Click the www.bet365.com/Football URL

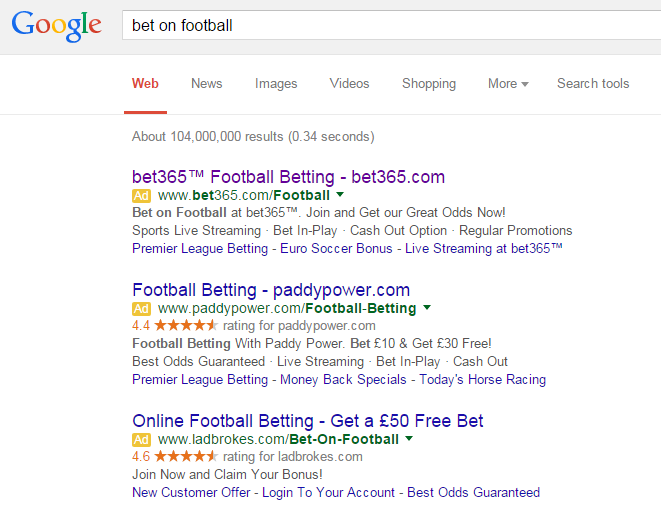(244, 196)
